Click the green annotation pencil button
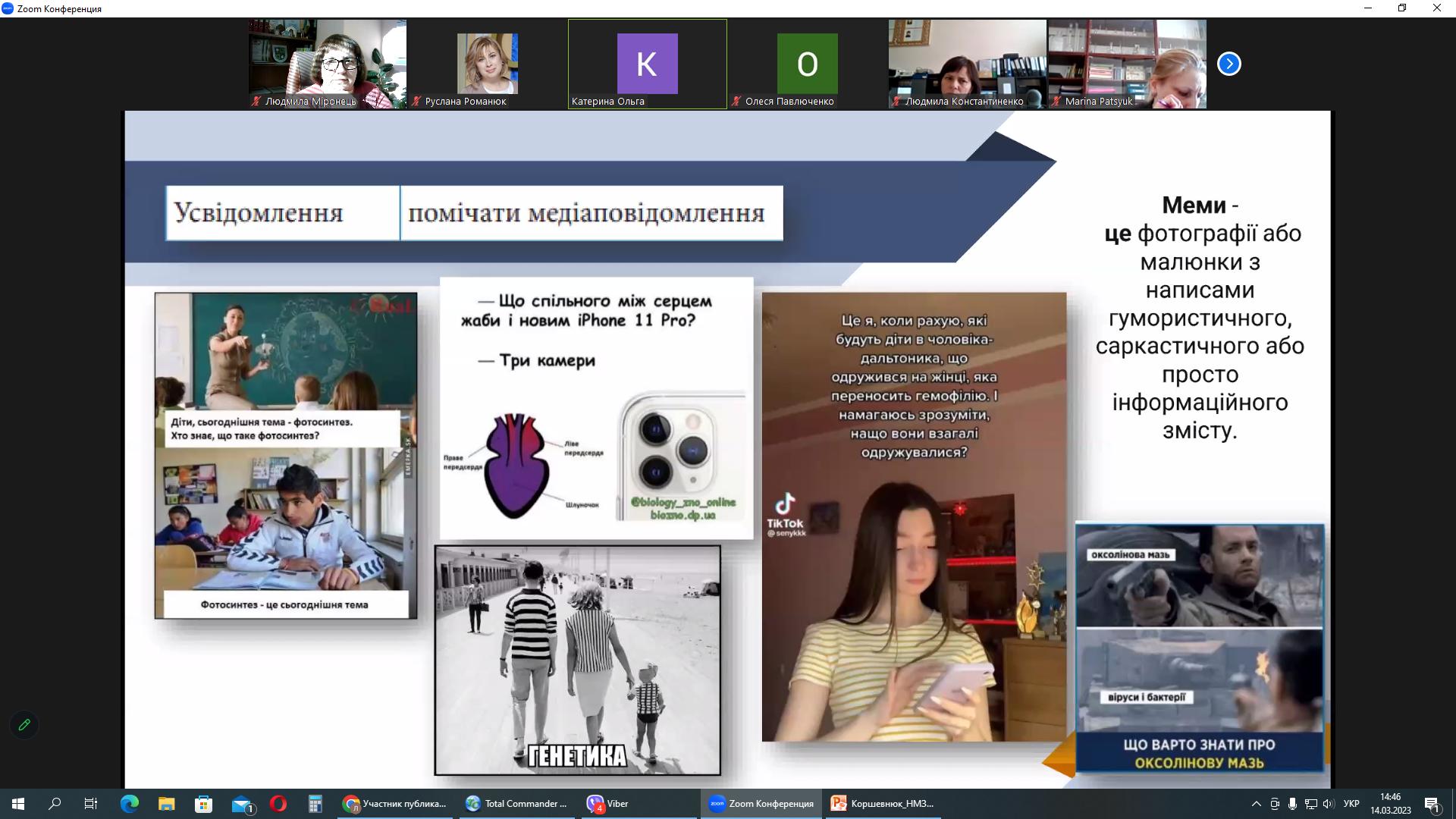 [24, 725]
